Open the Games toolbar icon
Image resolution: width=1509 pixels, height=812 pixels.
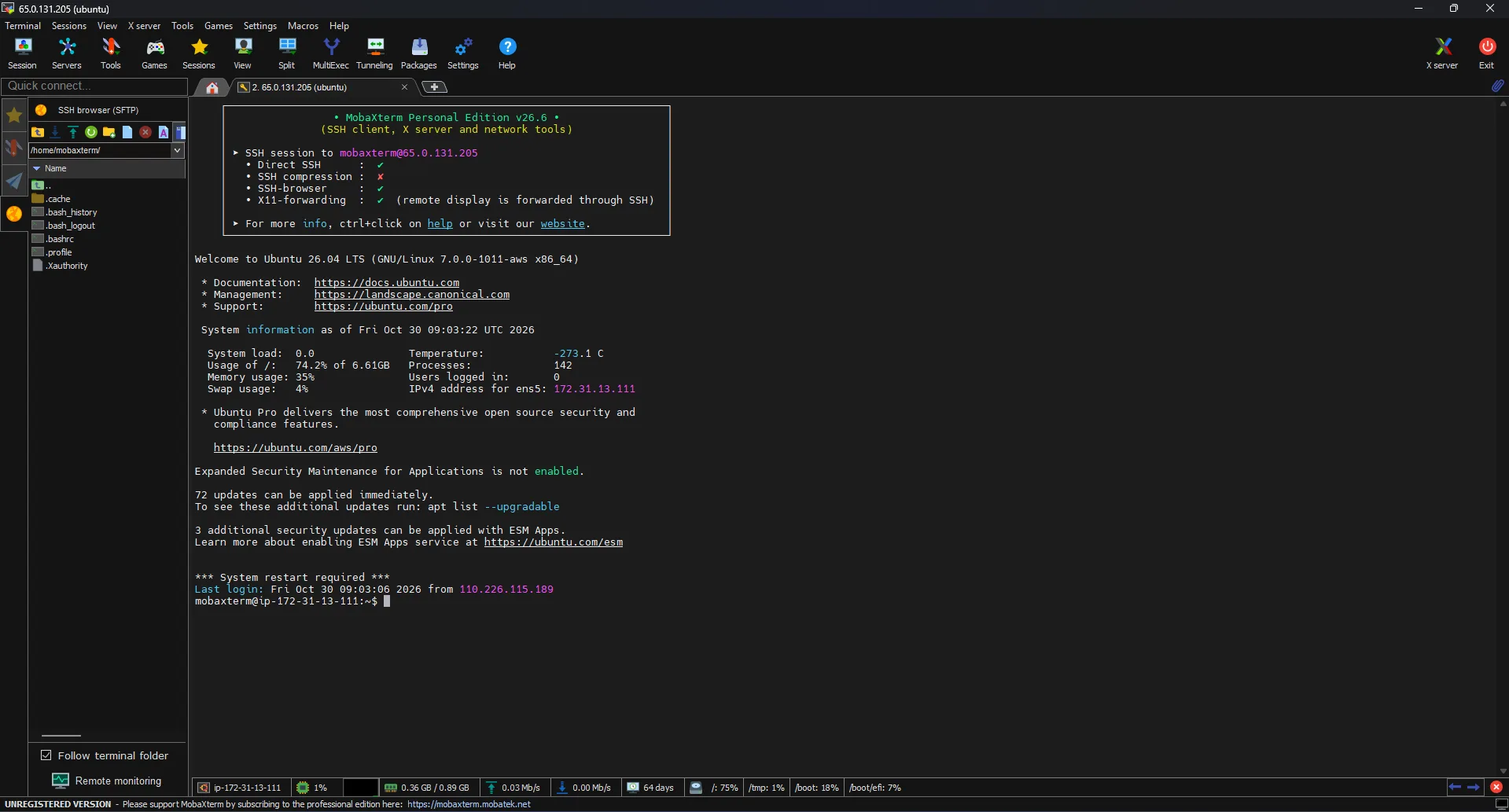(155, 53)
